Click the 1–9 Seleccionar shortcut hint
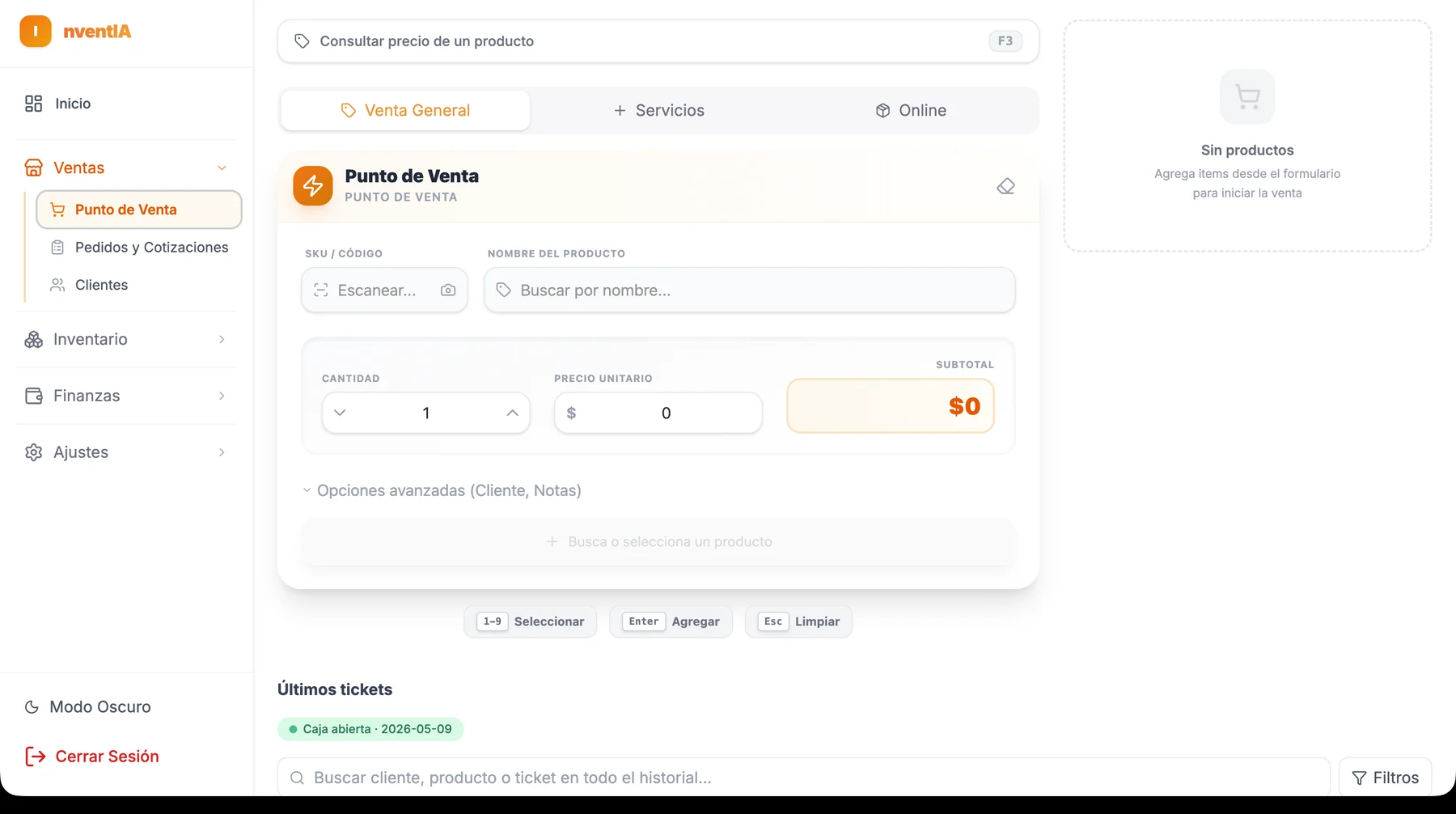1456x814 pixels. point(530,622)
